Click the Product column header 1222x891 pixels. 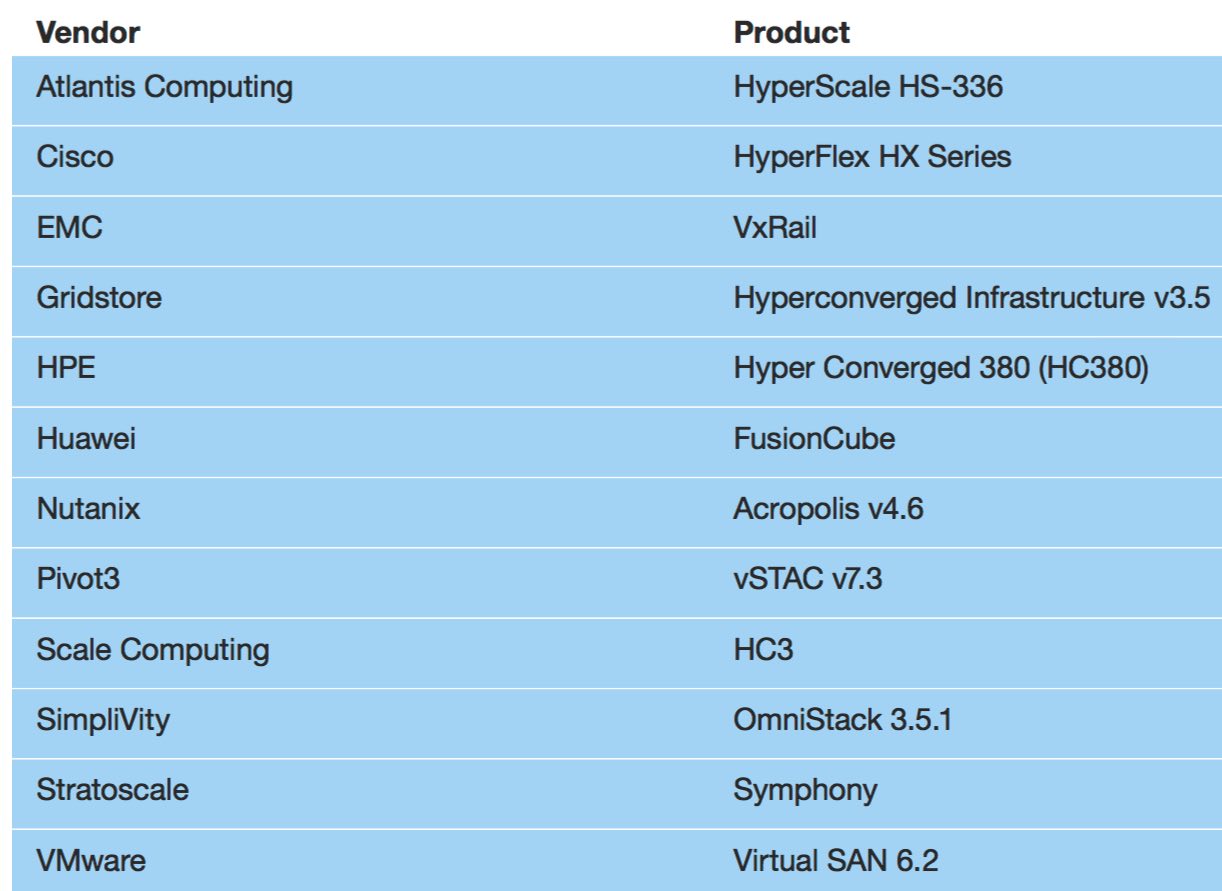coord(792,32)
